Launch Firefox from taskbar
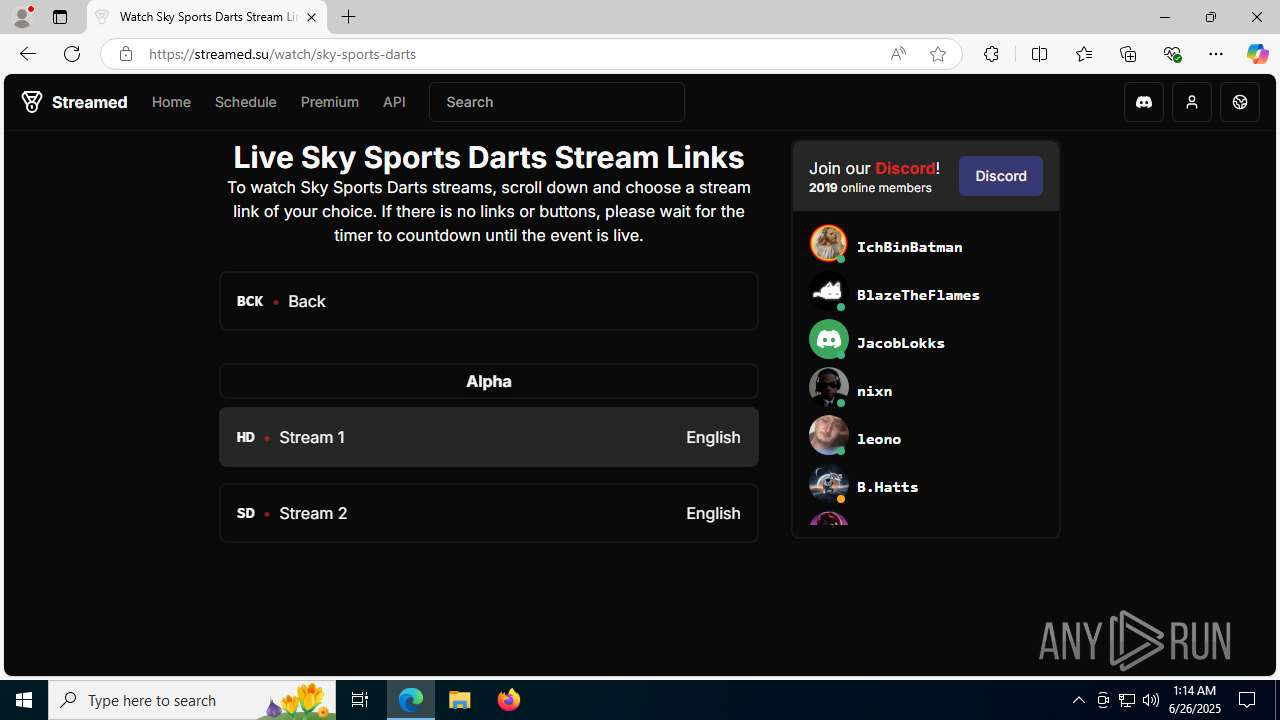The width and height of the screenshot is (1280, 720). coord(508,700)
